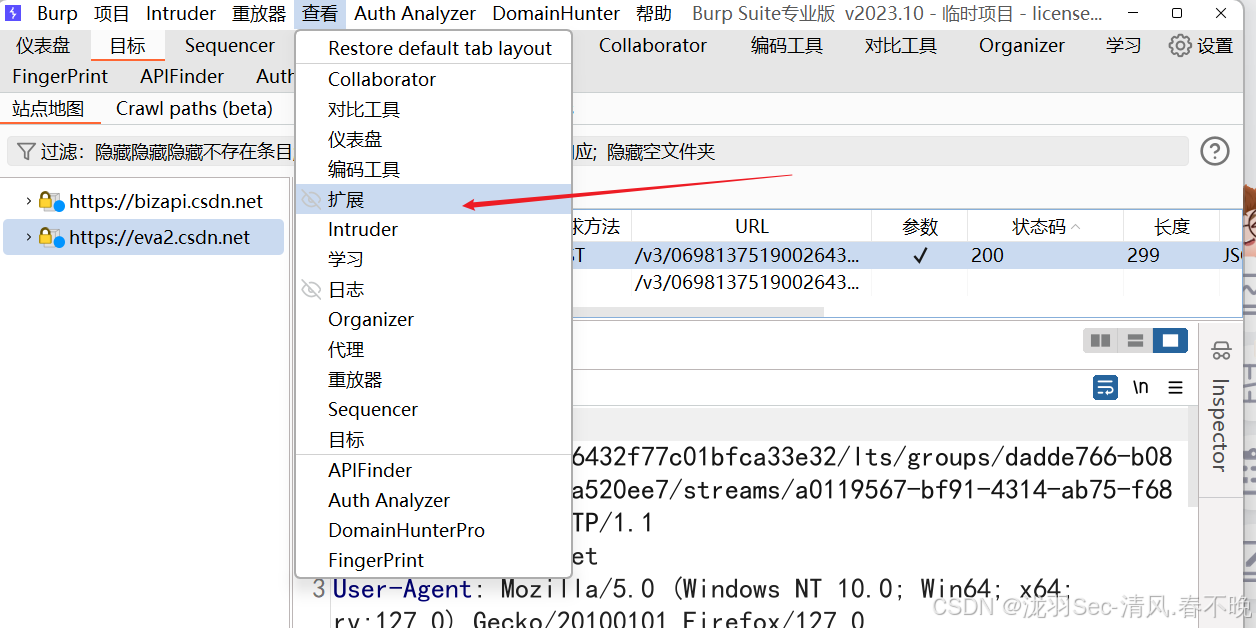The width and height of the screenshot is (1256, 628).
Task: Switch to the 目标 tab
Action: tap(128, 46)
